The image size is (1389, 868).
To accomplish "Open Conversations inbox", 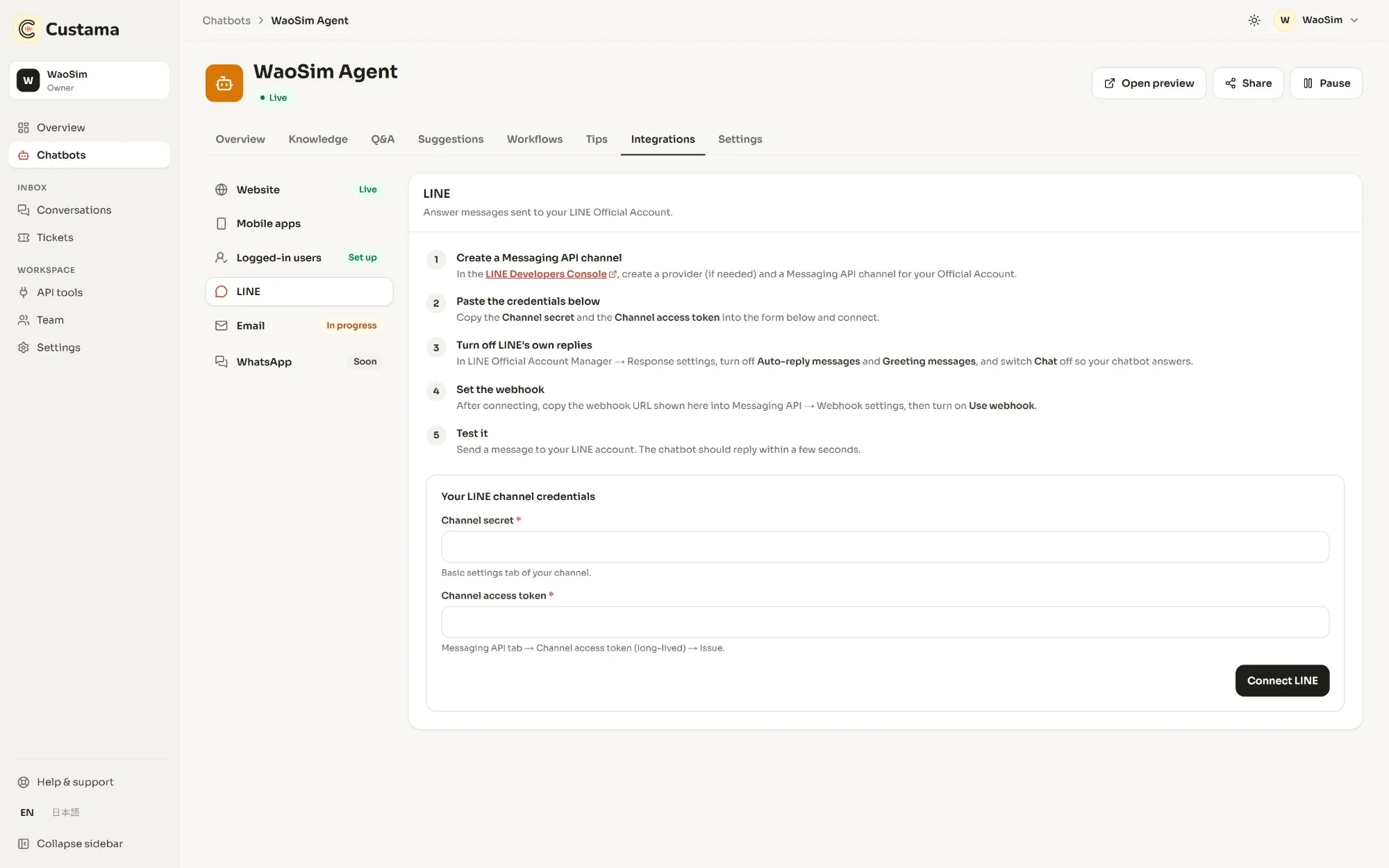I will pyautogui.click(x=89, y=210).
